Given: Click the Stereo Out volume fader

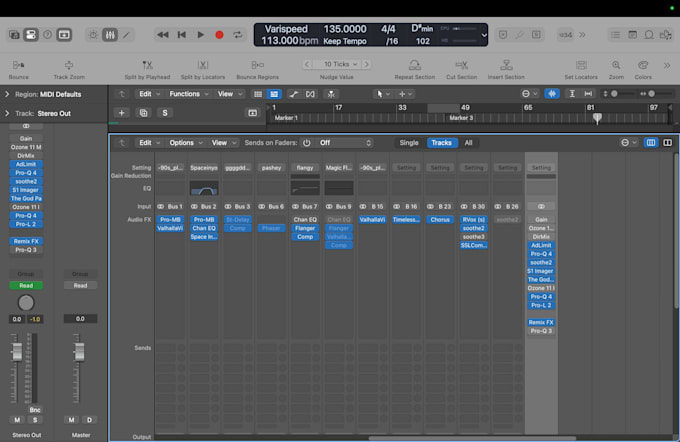Looking at the screenshot, I should (x=17, y=351).
